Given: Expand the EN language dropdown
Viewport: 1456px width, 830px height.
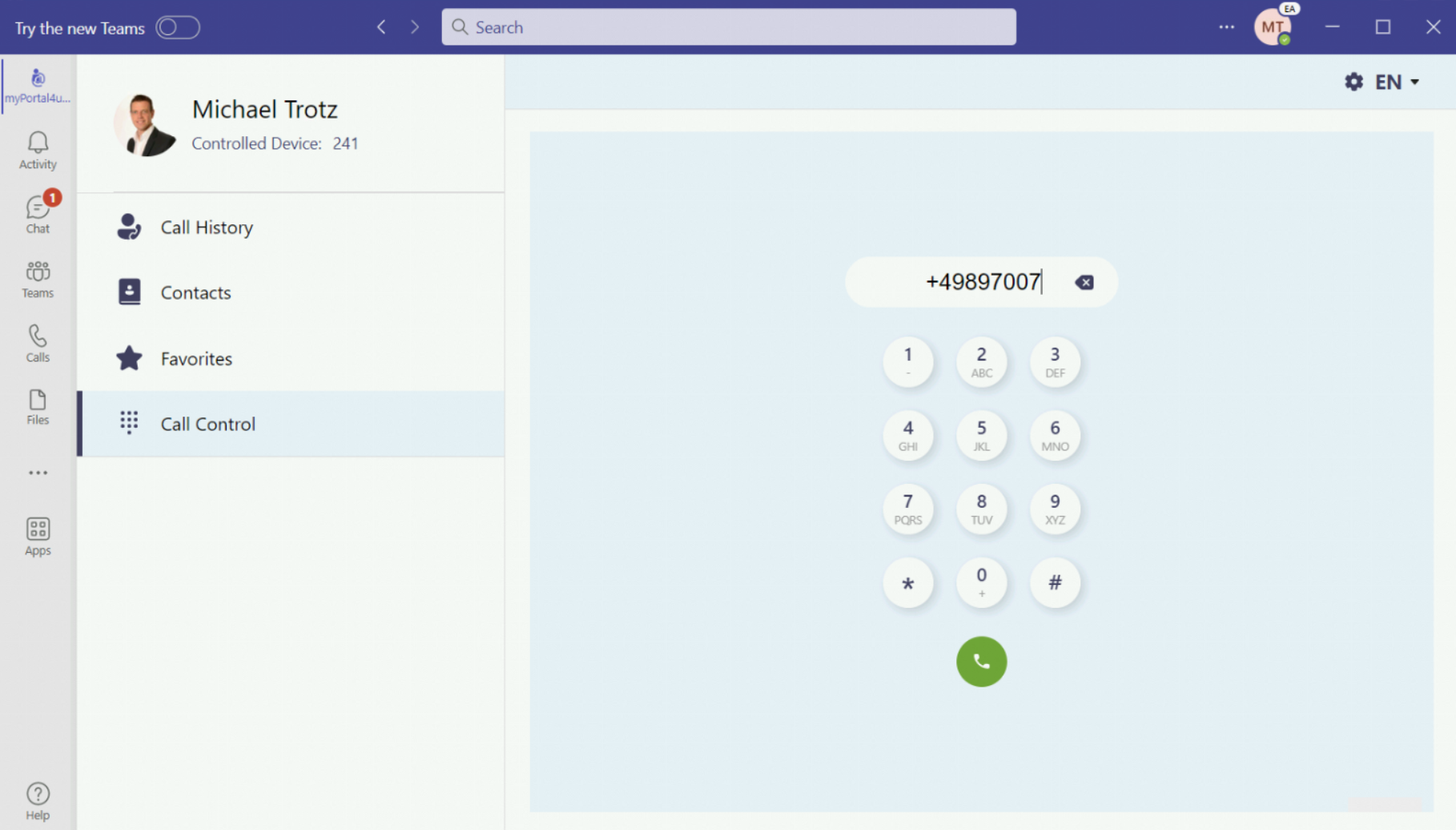Looking at the screenshot, I should (x=1397, y=82).
